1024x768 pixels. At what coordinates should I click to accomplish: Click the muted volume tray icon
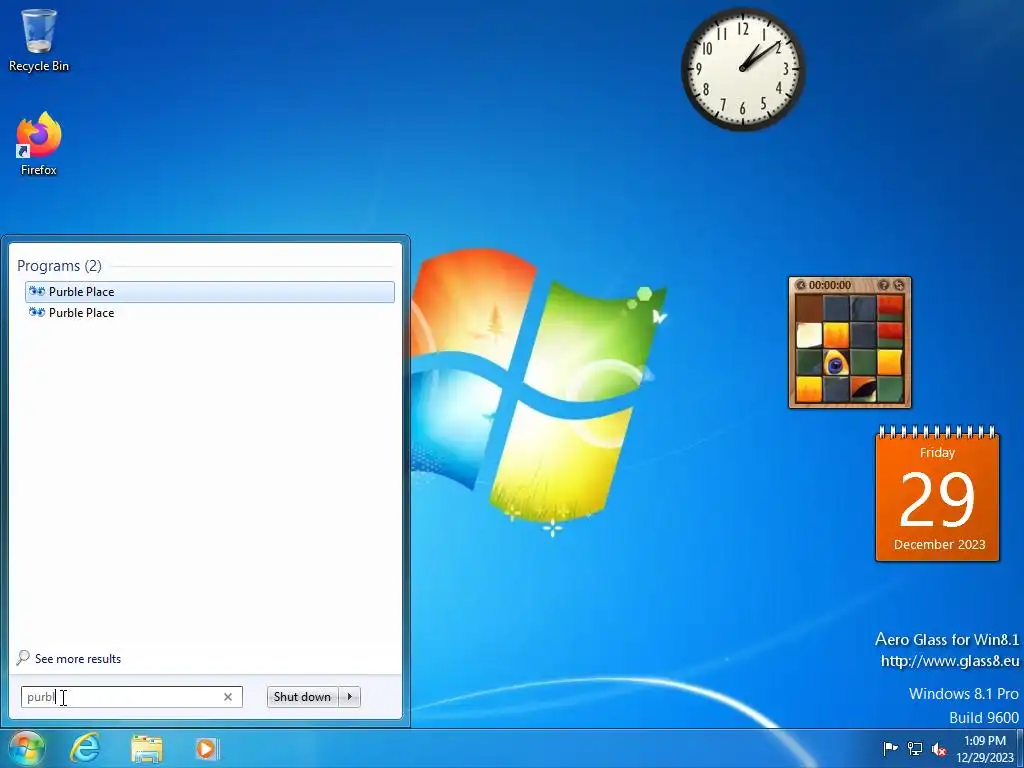[939, 749]
